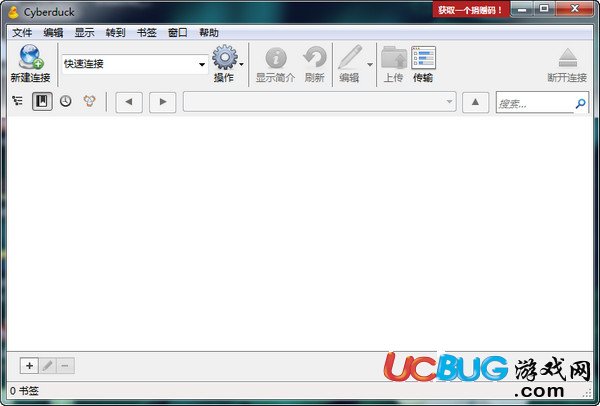Open the Window (窗口) menu
The image size is (600, 406).
[178, 33]
